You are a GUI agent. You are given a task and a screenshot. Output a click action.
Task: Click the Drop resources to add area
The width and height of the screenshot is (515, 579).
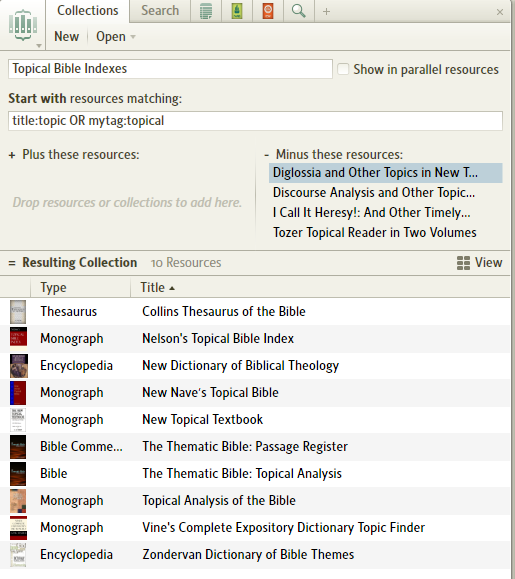pyautogui.click(x=127, y=203)
